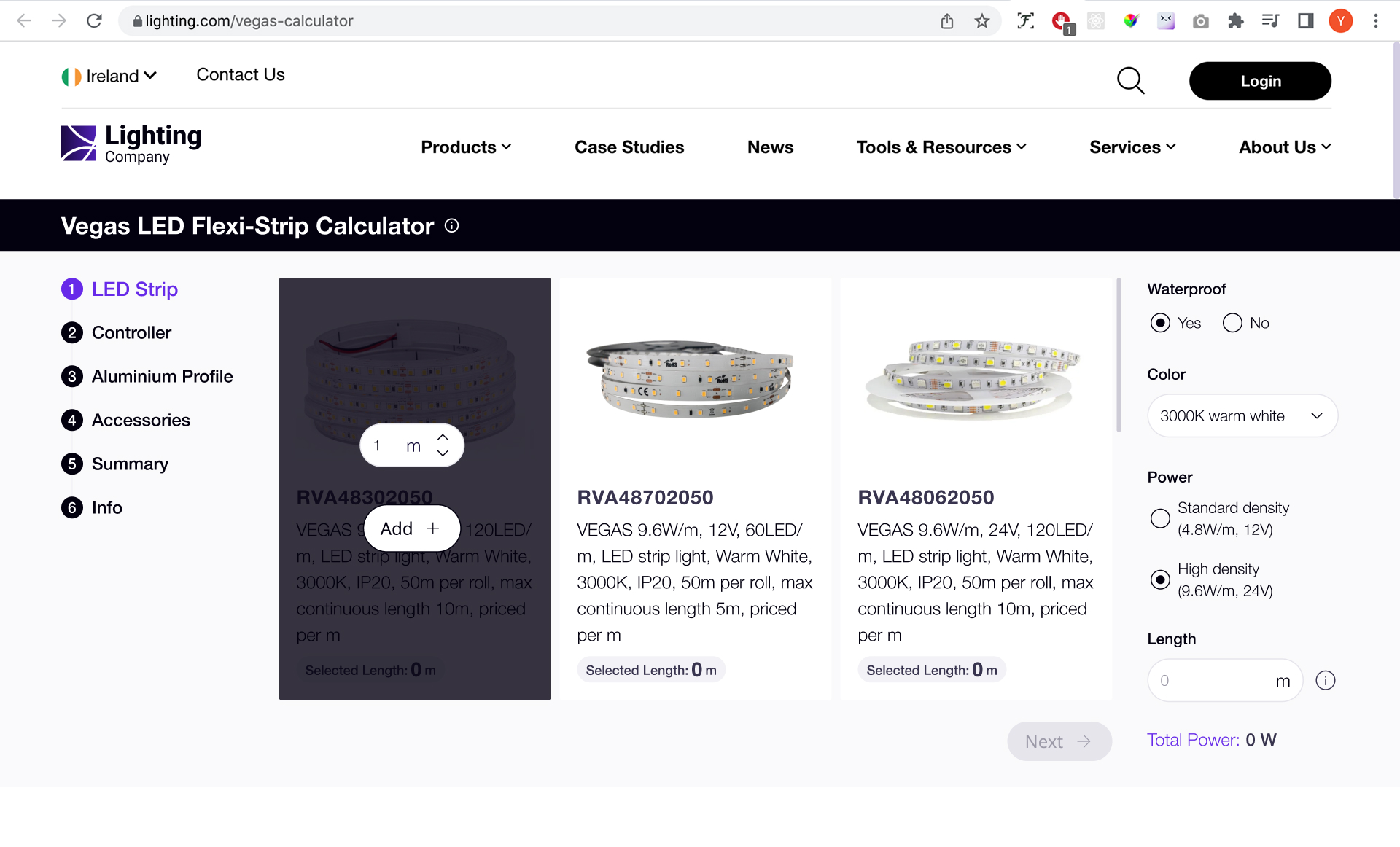Image resolution: width=1400 pixels, height=847 pixels.
Task: Expand the Products menu
Action: (466, 147)
